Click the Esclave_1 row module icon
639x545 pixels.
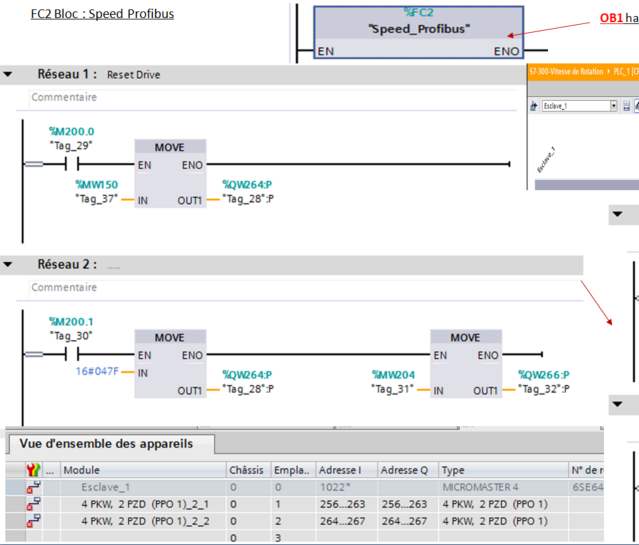click(x=33, y=487)
